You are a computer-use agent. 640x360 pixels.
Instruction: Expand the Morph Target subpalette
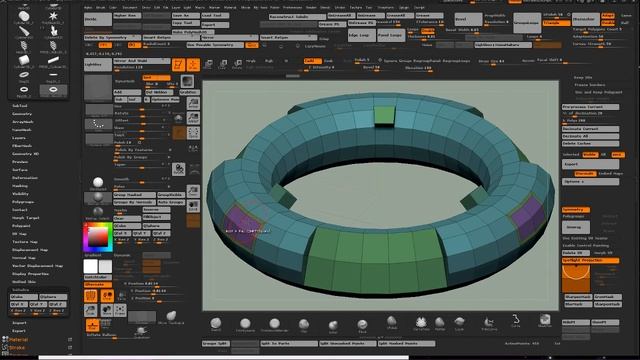25,218
